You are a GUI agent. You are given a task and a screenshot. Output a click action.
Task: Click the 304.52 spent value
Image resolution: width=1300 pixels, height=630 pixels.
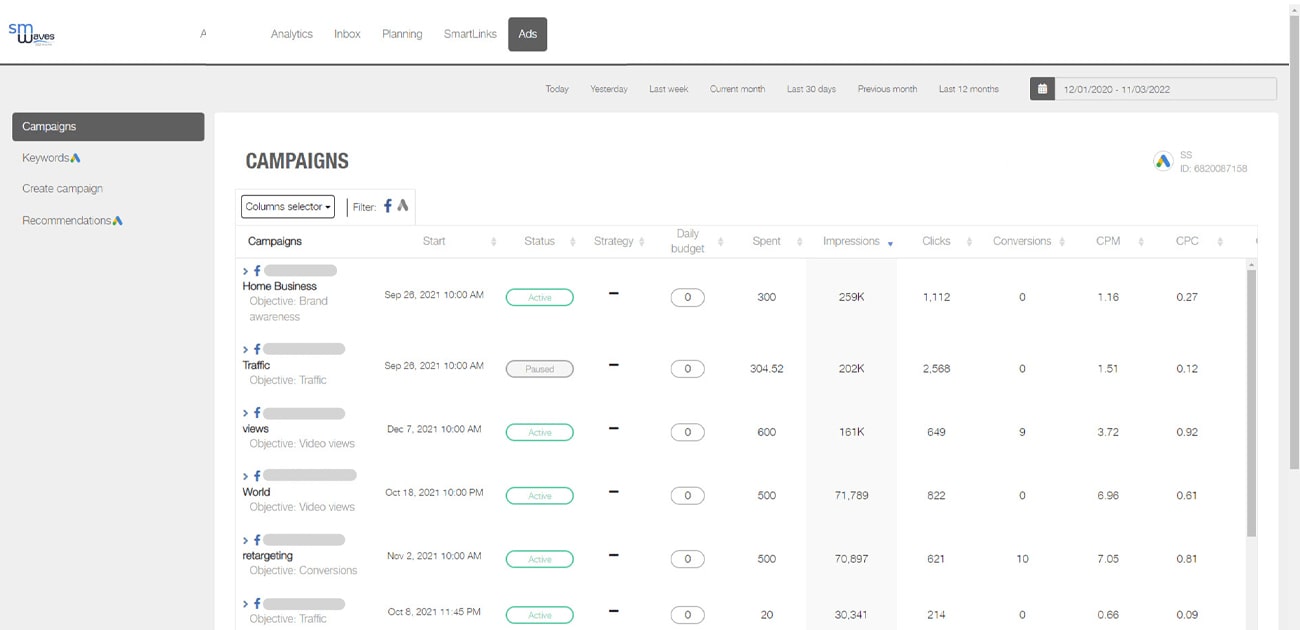coord(766,369)
